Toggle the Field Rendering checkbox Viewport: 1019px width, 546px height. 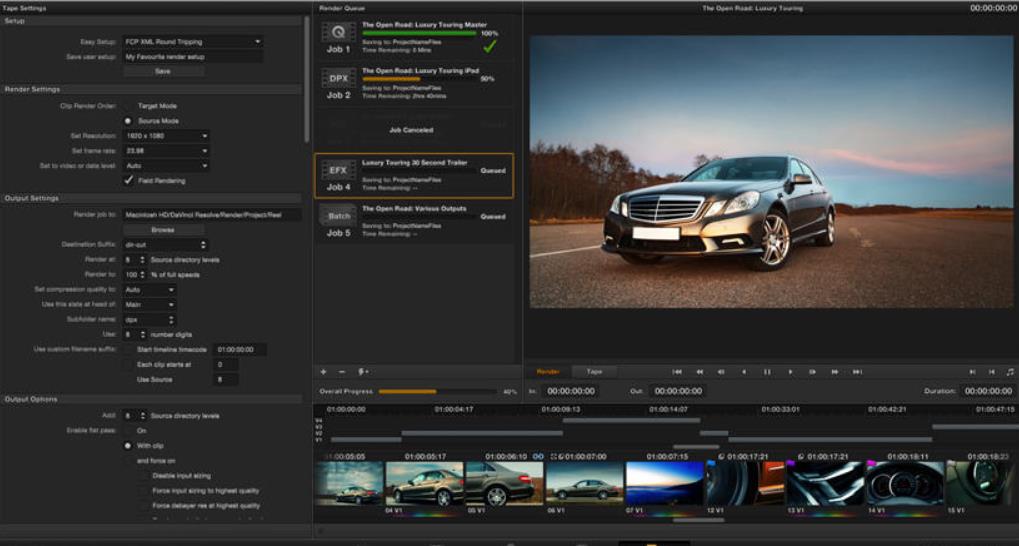point(128,180)
